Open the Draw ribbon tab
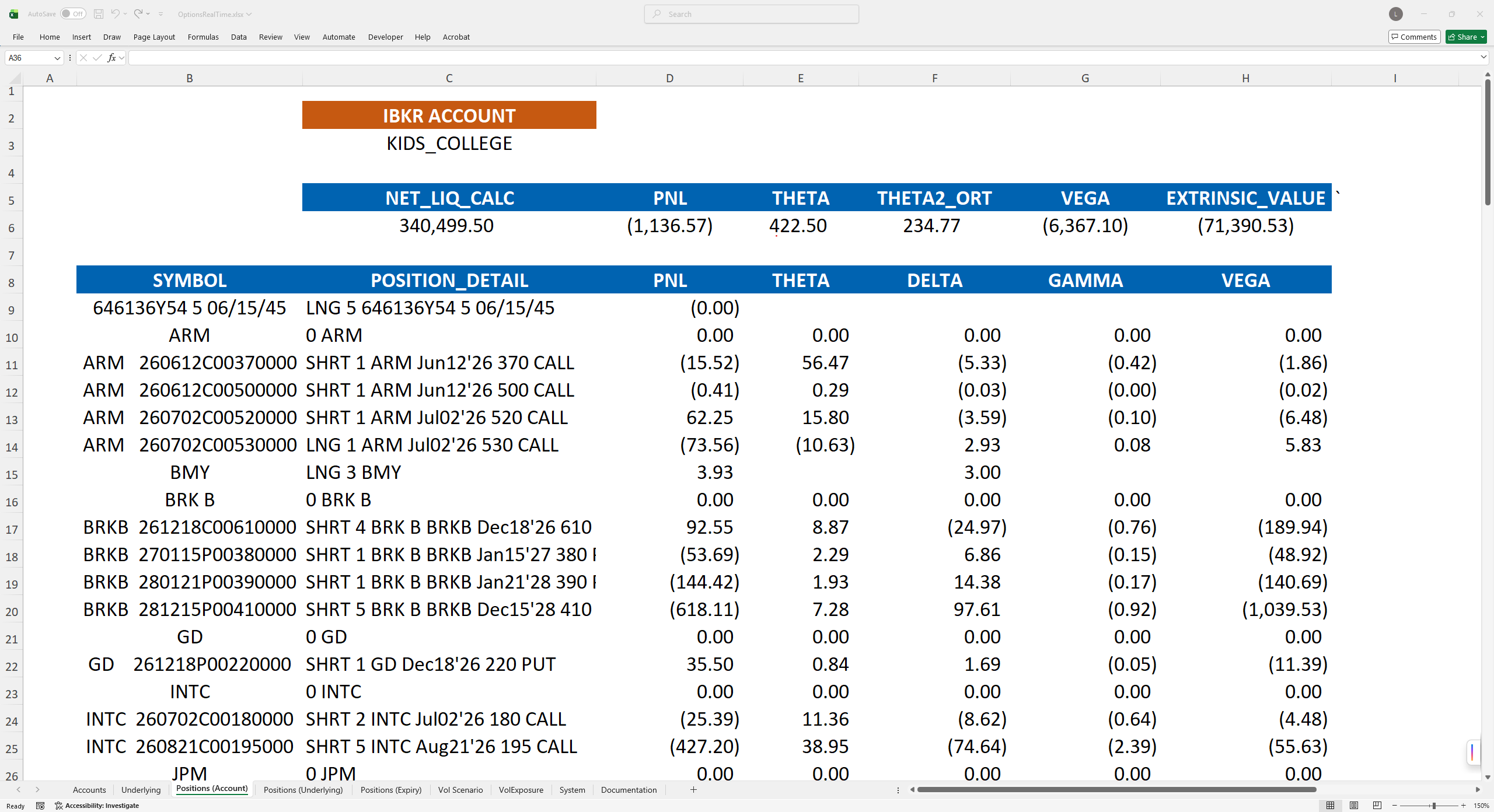 (111, 37)
